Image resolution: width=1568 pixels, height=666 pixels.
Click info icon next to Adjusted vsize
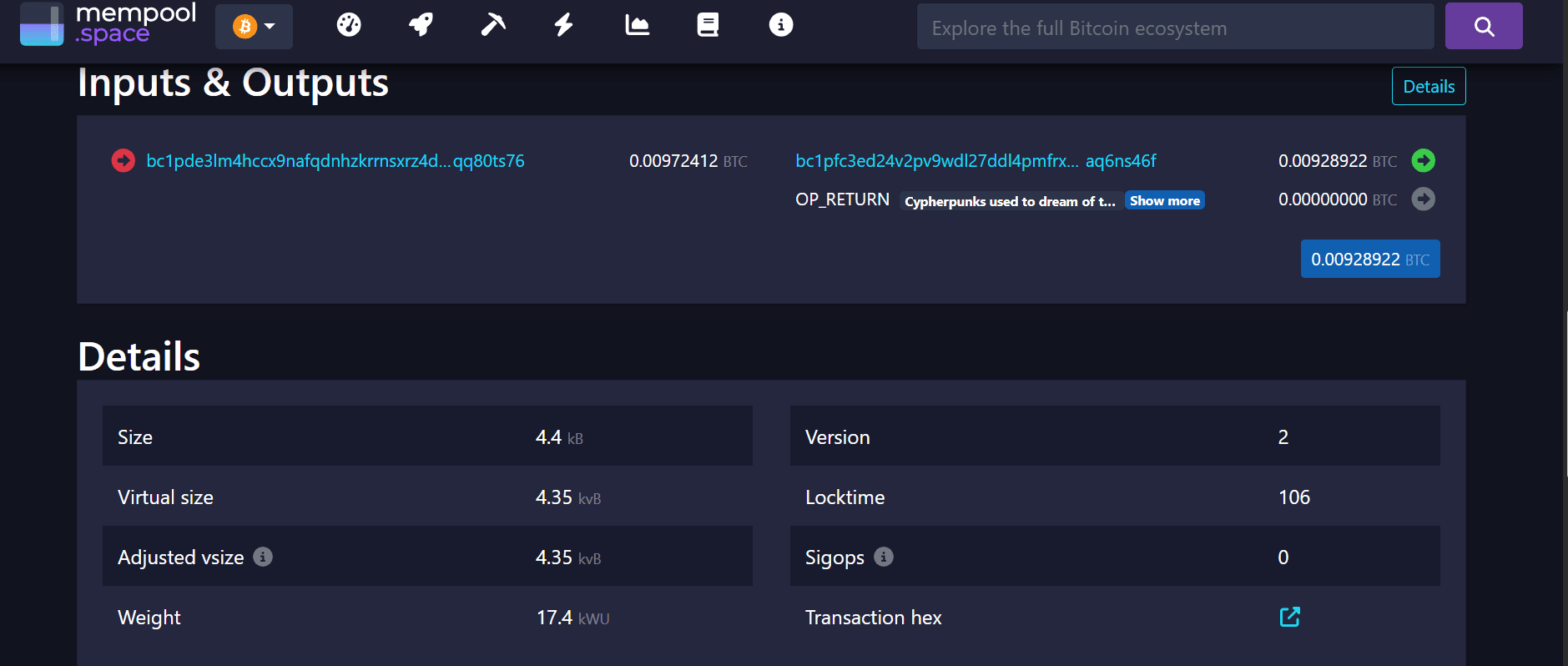(263, 557)
